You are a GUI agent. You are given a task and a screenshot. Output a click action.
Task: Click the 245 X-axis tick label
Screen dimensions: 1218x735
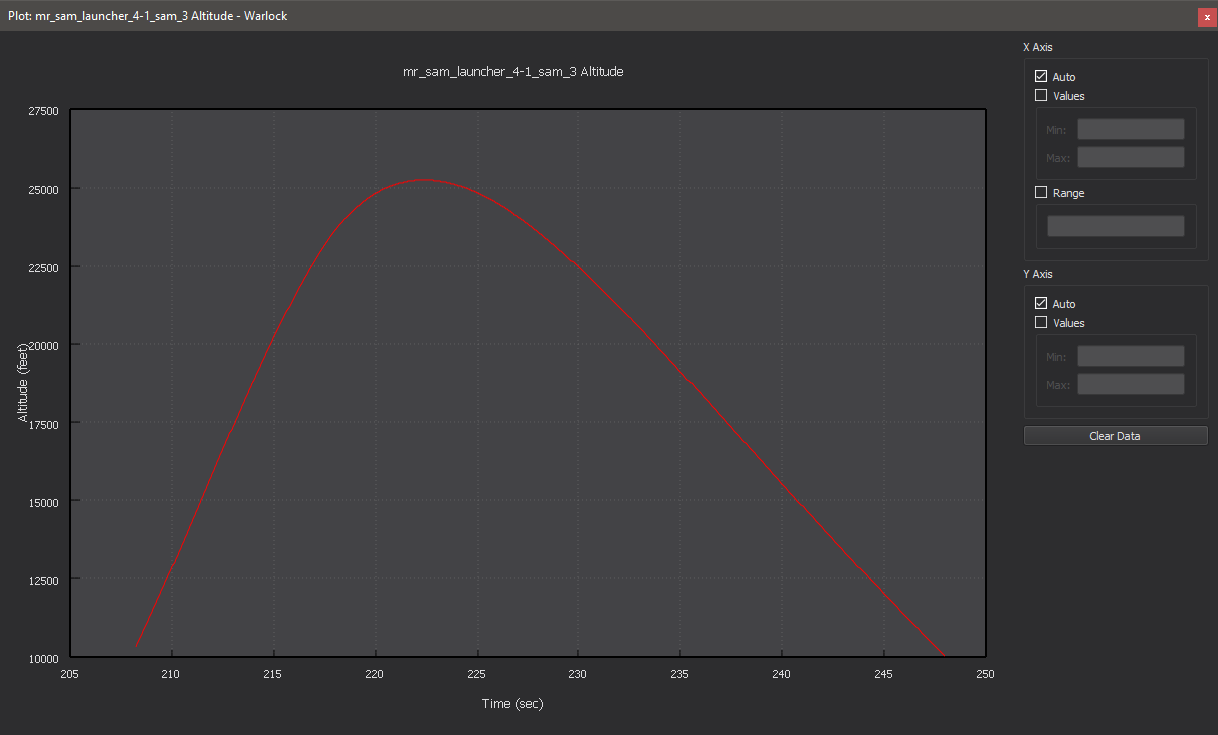pos(884,674)
